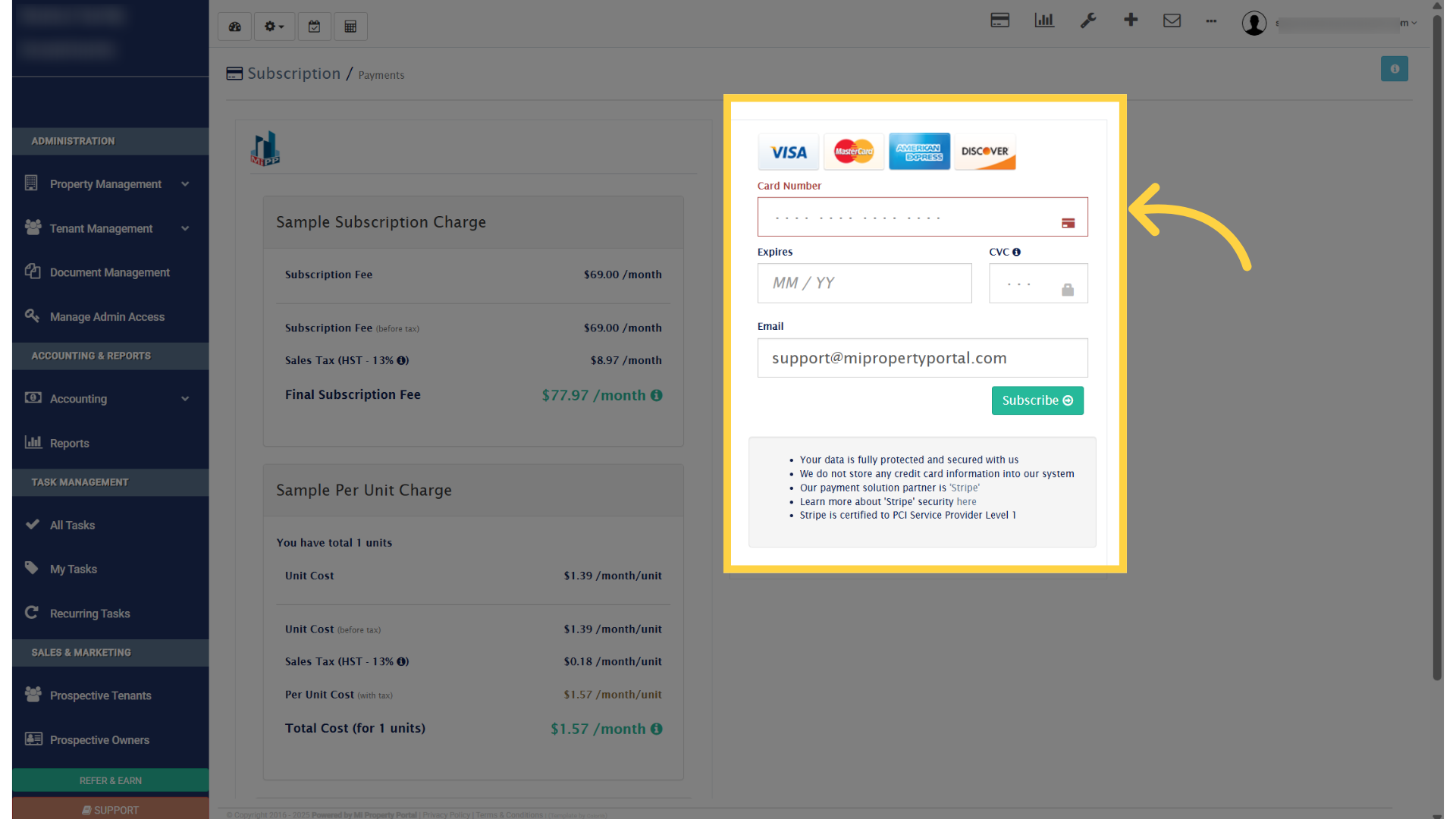Open the dashboard speedometer icon
This screenshot has width=1456, height=819.
(x=234, y=27)
